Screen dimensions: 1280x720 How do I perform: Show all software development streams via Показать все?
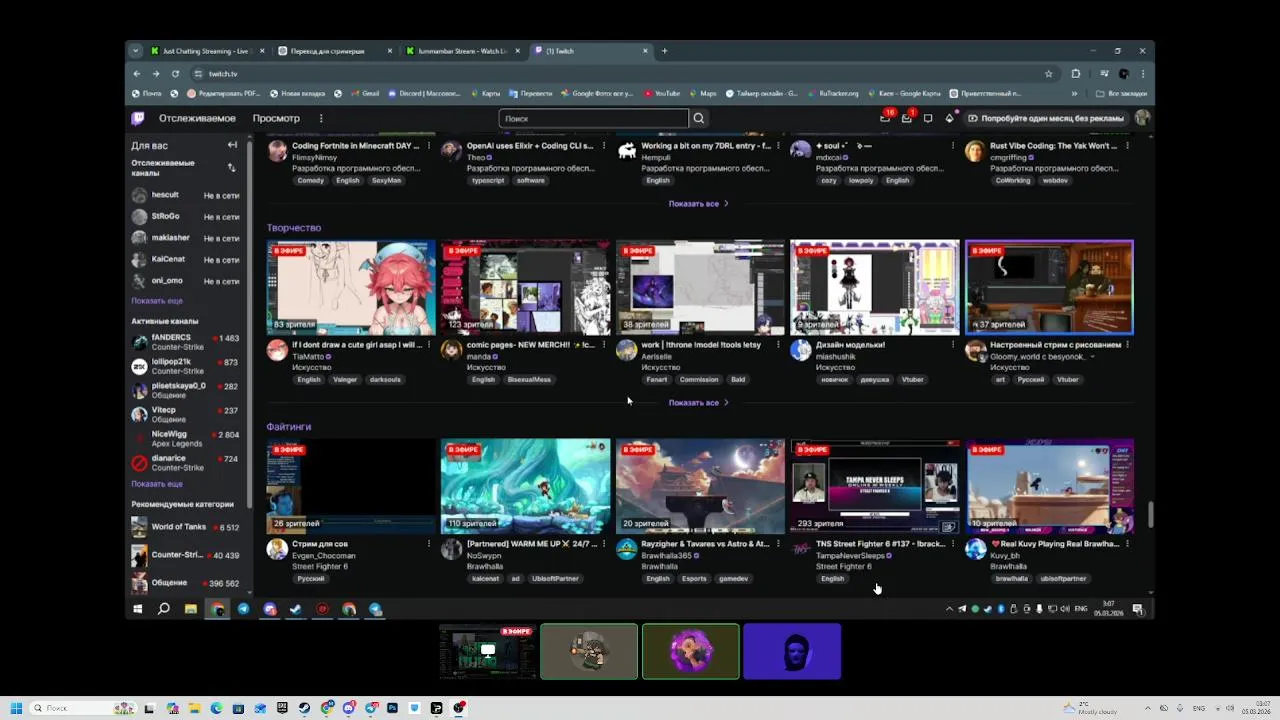click(698, 204)
